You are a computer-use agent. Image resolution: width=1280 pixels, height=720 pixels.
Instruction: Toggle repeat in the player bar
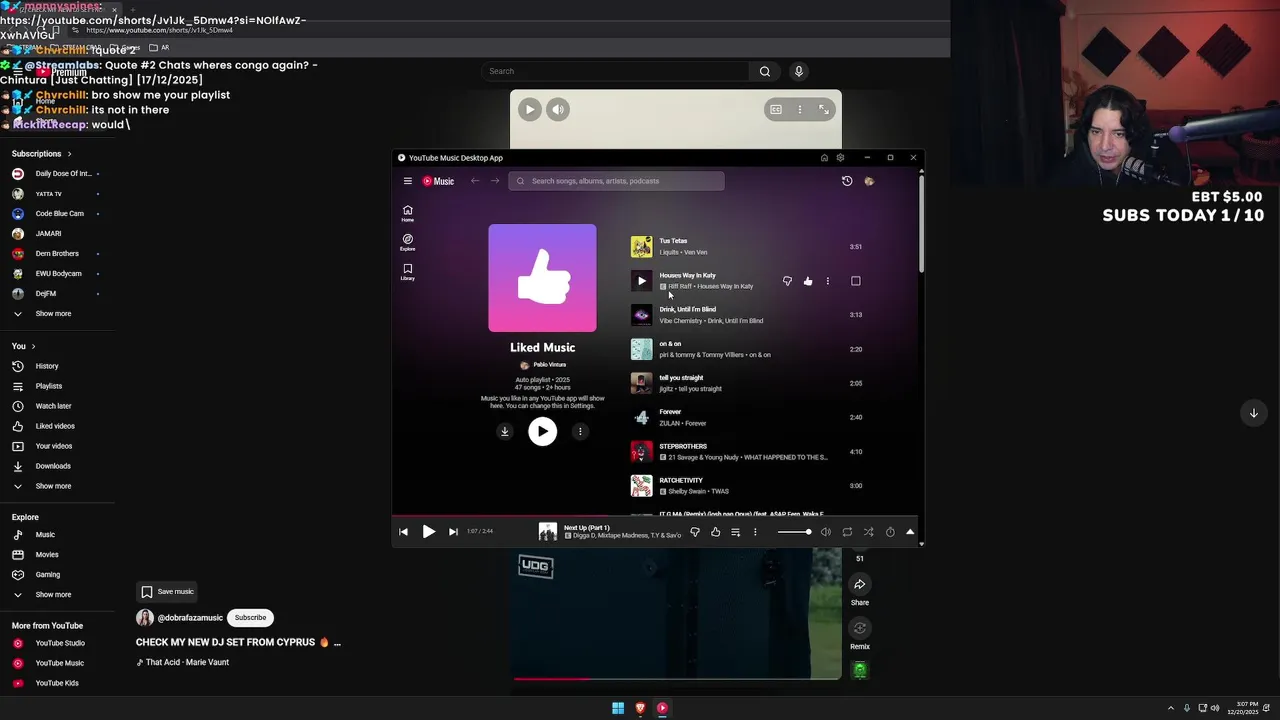(x=847, y=532)
